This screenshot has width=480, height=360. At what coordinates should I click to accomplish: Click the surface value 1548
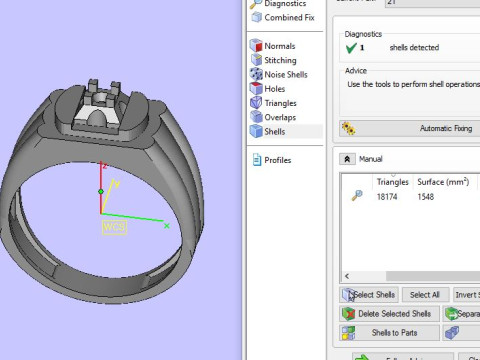(x=426, y=197)
